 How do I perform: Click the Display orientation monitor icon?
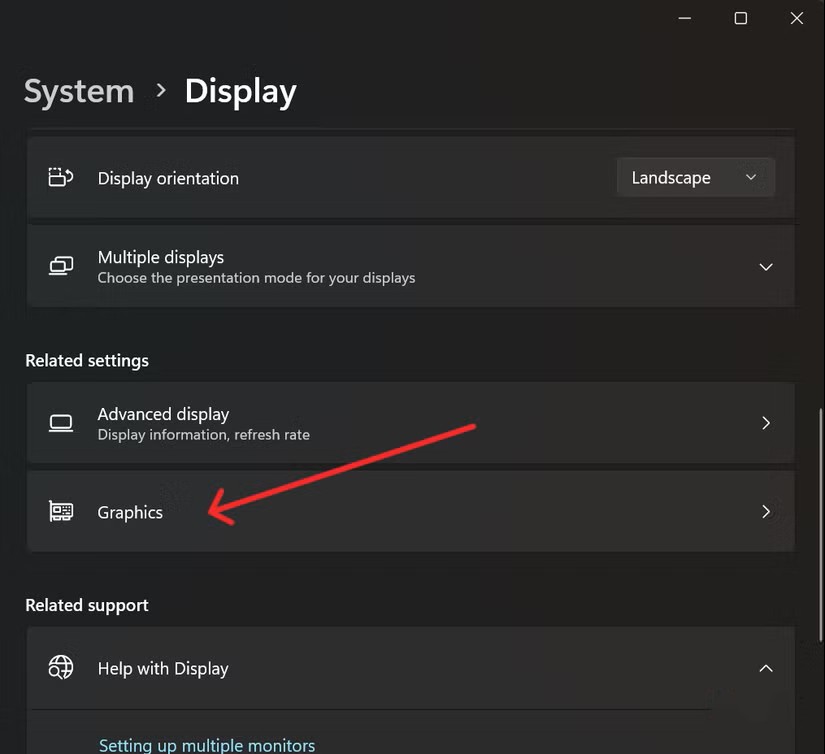pos(61,176)
